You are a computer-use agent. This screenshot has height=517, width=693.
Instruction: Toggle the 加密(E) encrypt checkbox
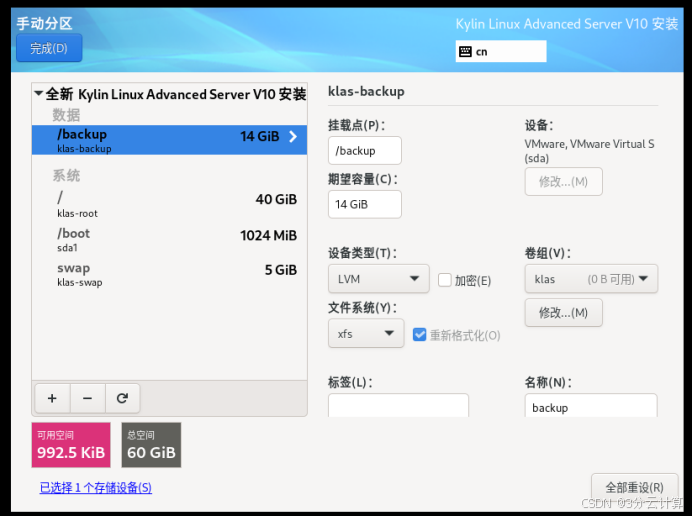click(445, 280)
